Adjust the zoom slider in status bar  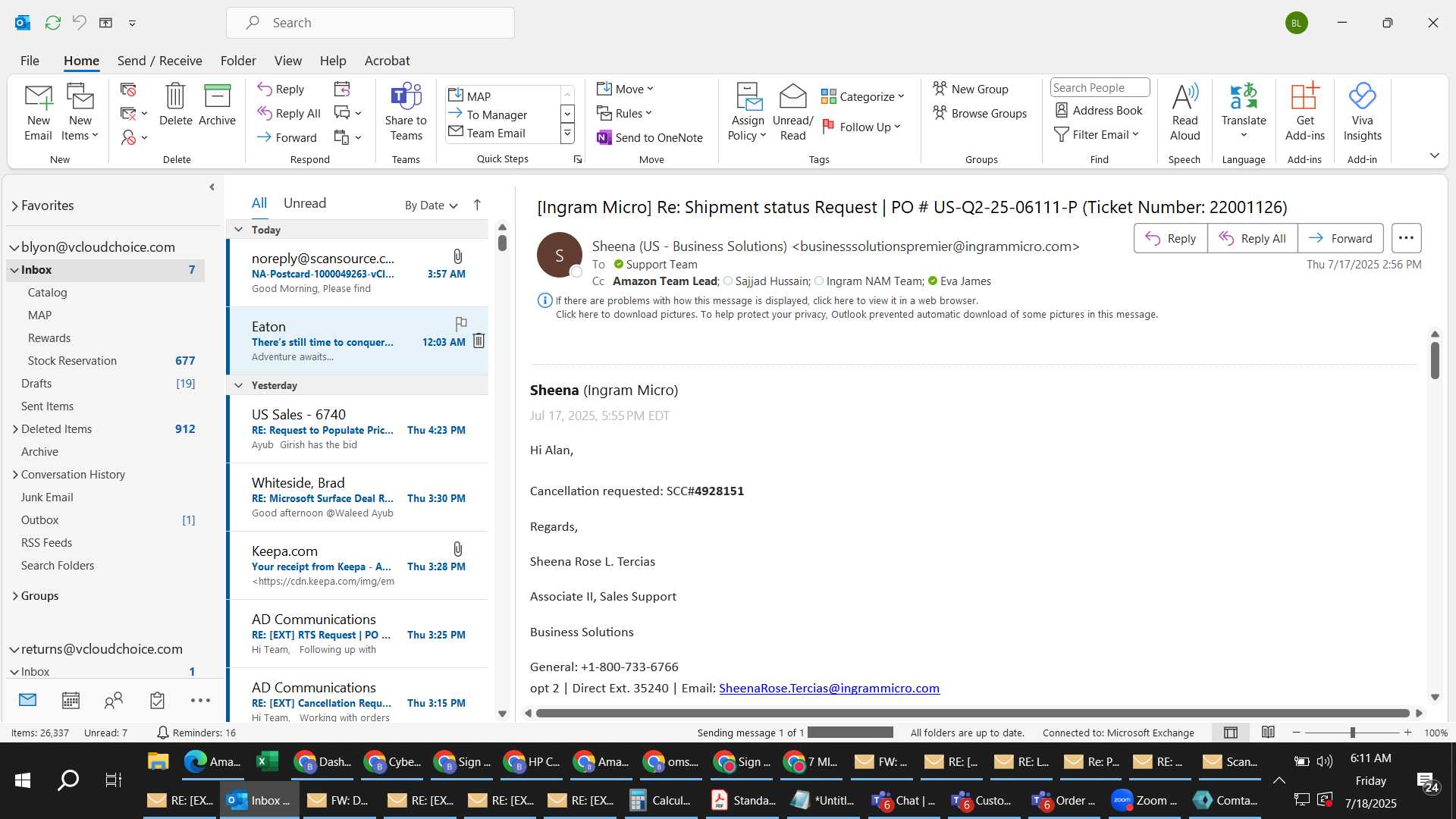(x=1352, y=733)
